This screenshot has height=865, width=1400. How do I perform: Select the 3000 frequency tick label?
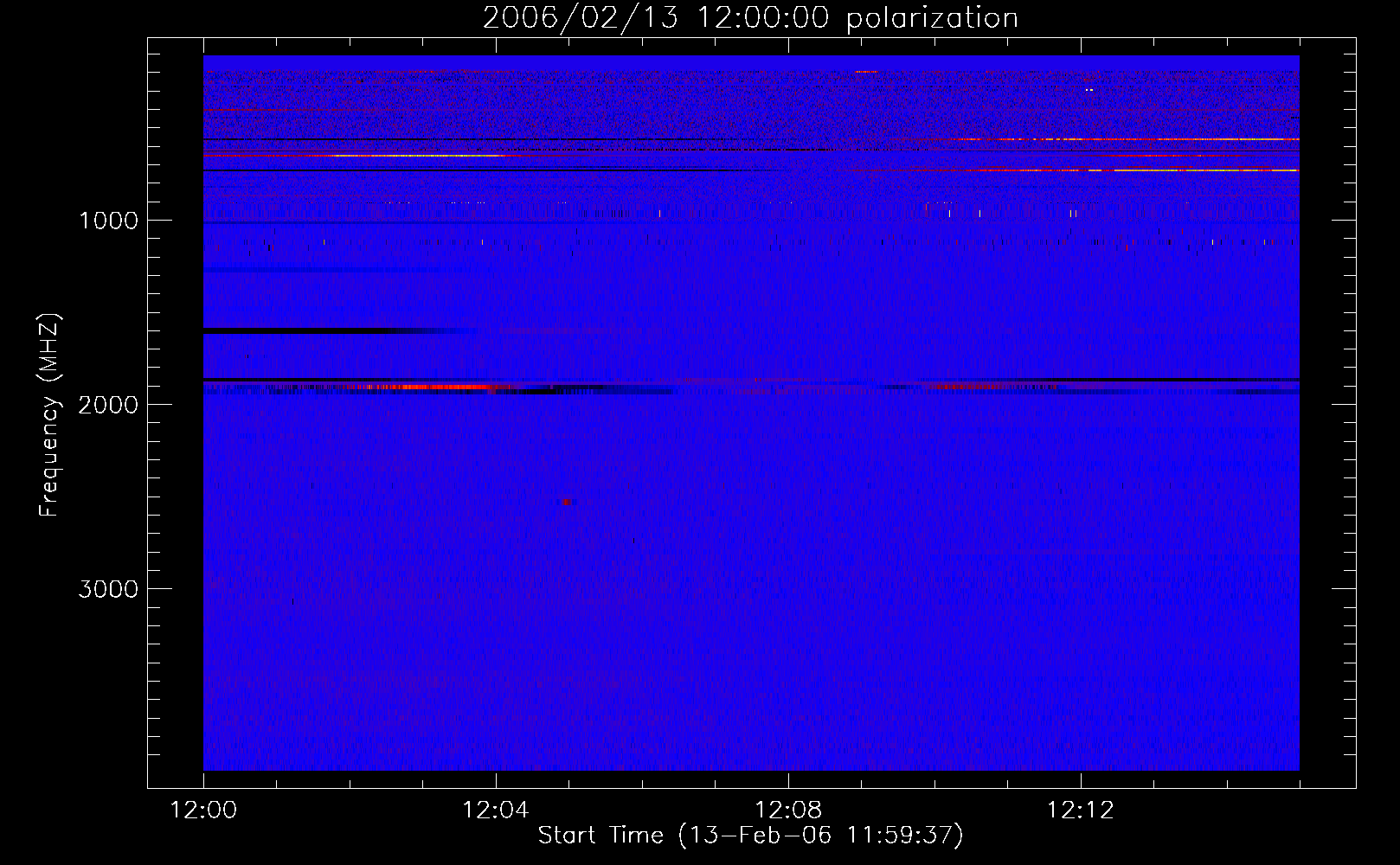108,589
